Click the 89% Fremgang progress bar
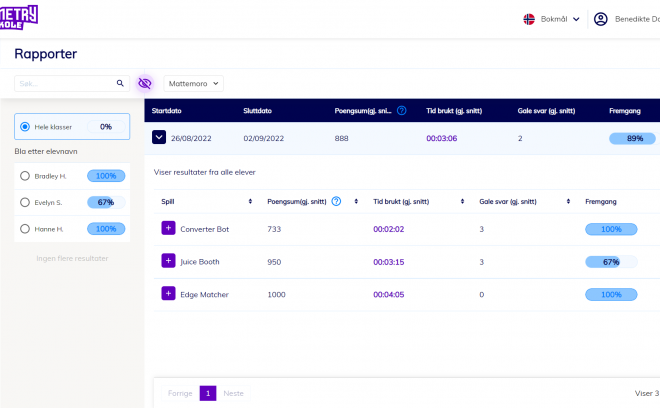The width and height of the screenshot is (660, 408). (x=632, y=138)
